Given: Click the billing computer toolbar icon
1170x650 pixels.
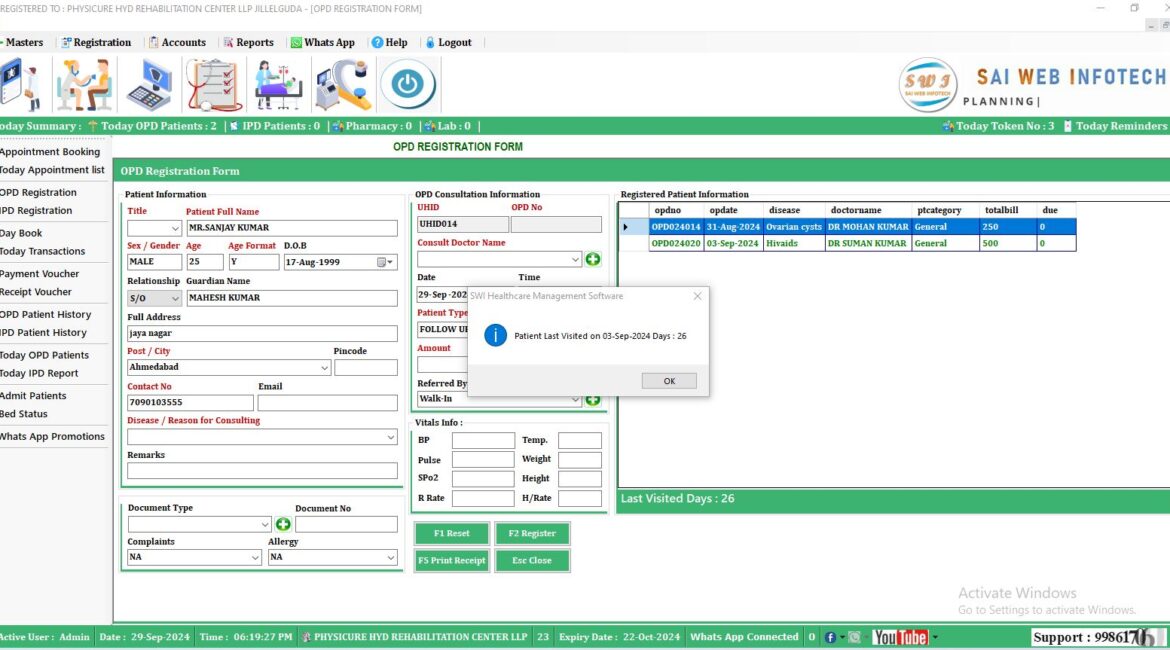Looking at the screenshot, I should [150, 85].
